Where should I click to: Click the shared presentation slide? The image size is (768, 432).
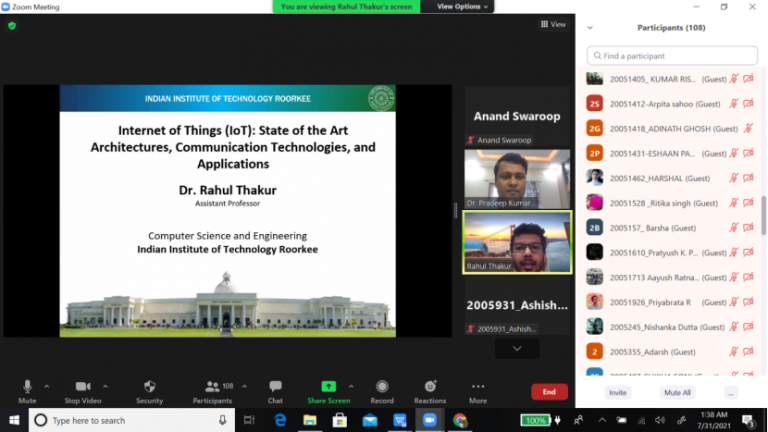point(228,211)
